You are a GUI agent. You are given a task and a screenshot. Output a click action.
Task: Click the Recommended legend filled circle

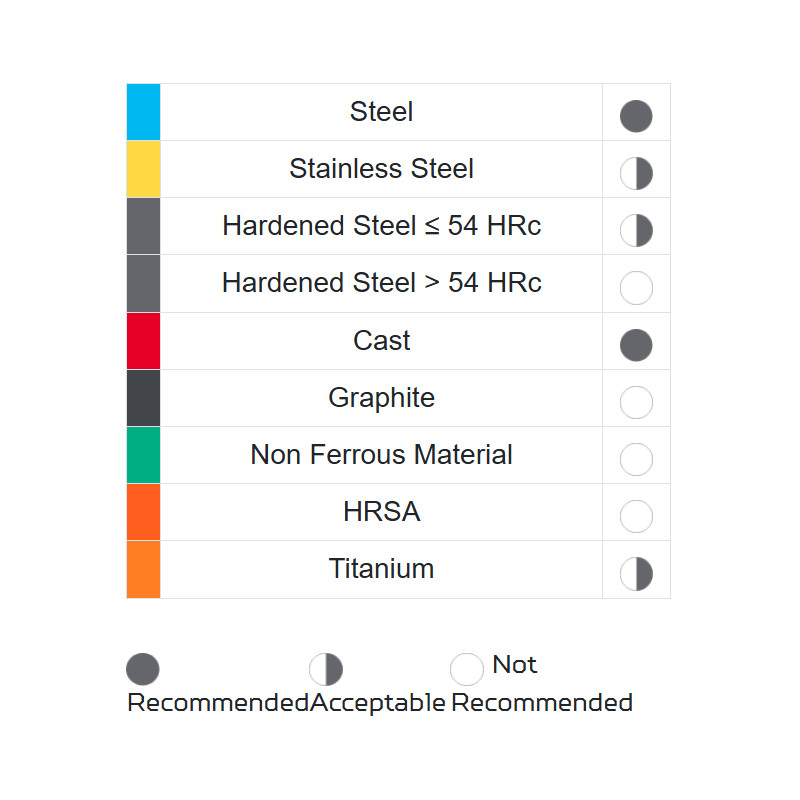(x=143, y=669)
